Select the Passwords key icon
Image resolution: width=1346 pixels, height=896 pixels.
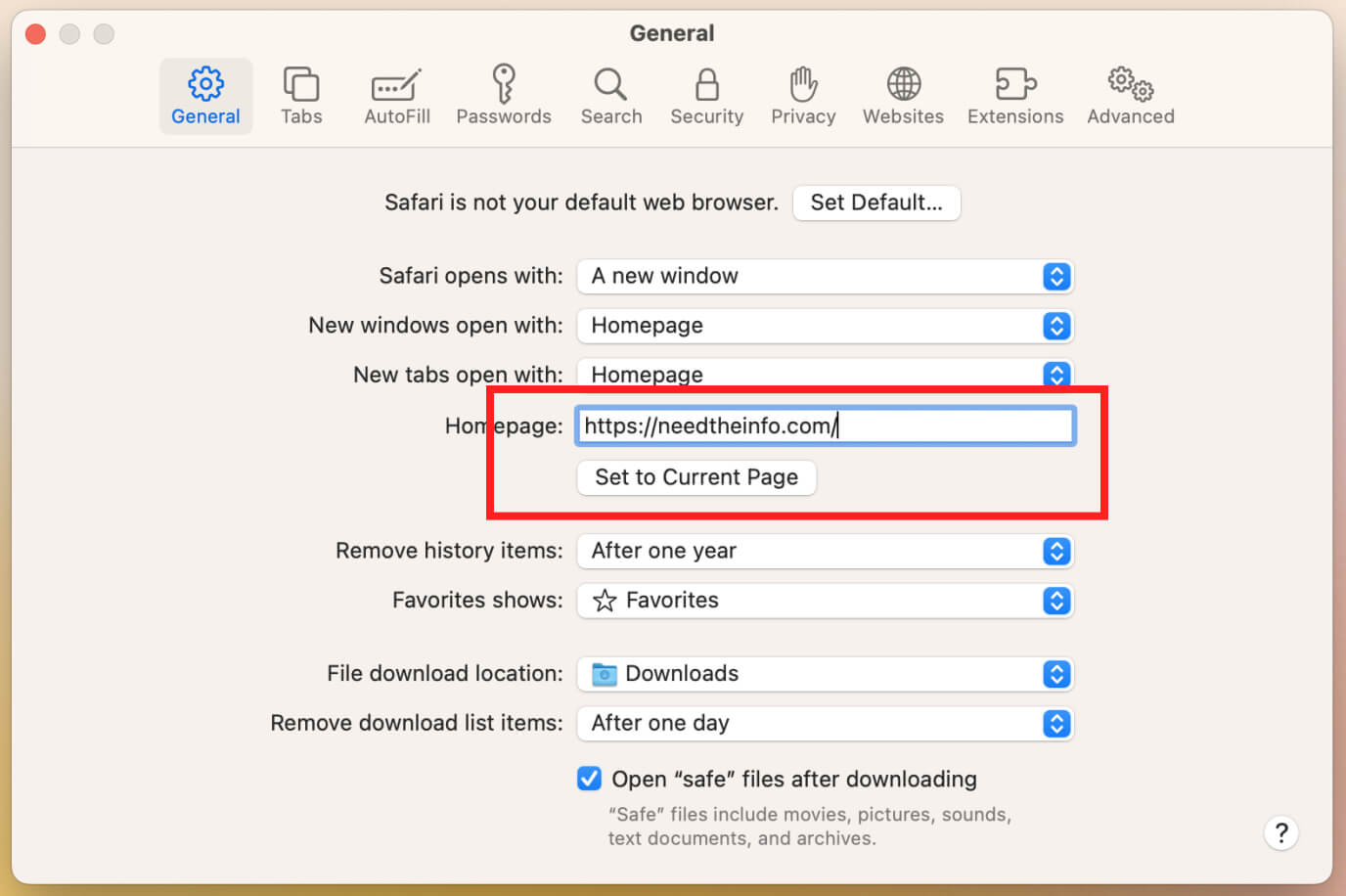pos(504,85)
